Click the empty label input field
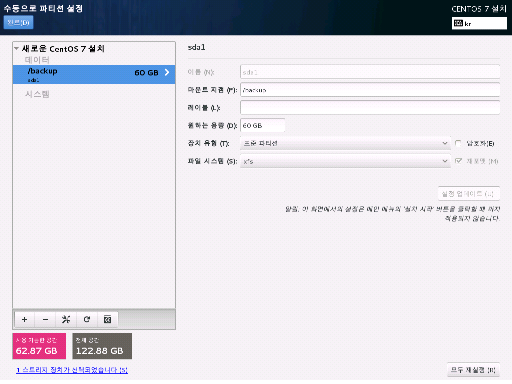The image size is (512, 384). 370,108
